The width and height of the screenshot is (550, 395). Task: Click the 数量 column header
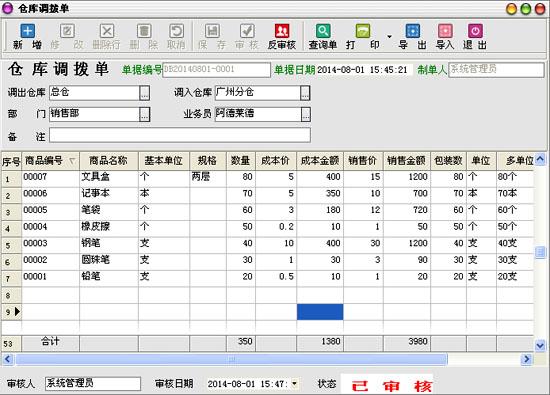click(x=241, y=161)
